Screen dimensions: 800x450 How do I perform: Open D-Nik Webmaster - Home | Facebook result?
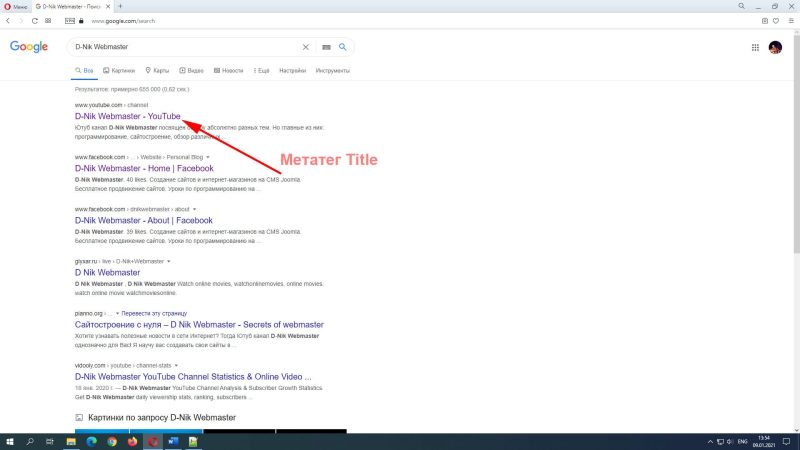coord(144,168)
